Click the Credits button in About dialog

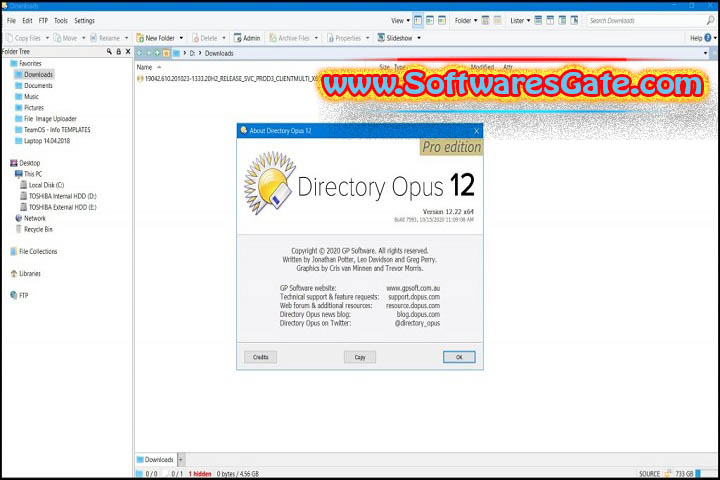click(x=260, y=357)
